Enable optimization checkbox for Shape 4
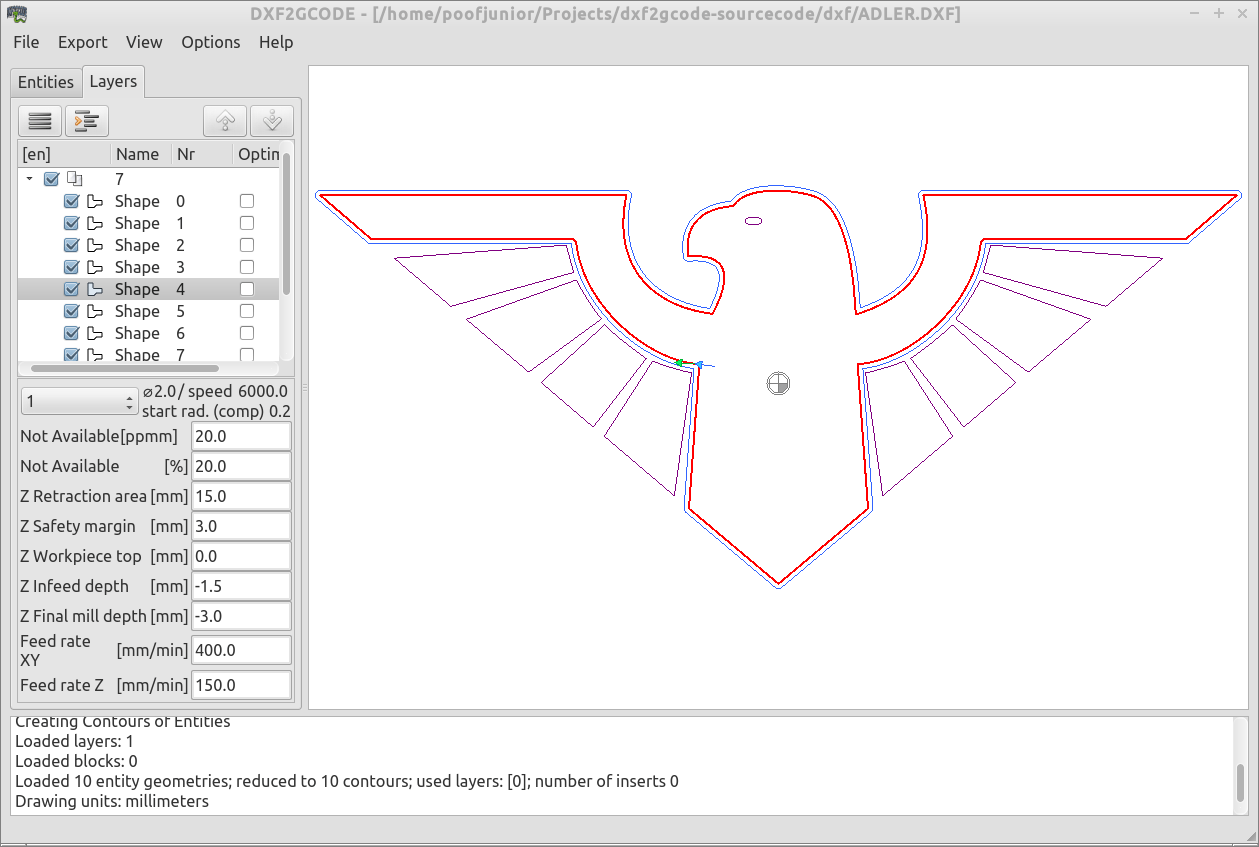Viewport: 1259px width, 847px height. 247,289
